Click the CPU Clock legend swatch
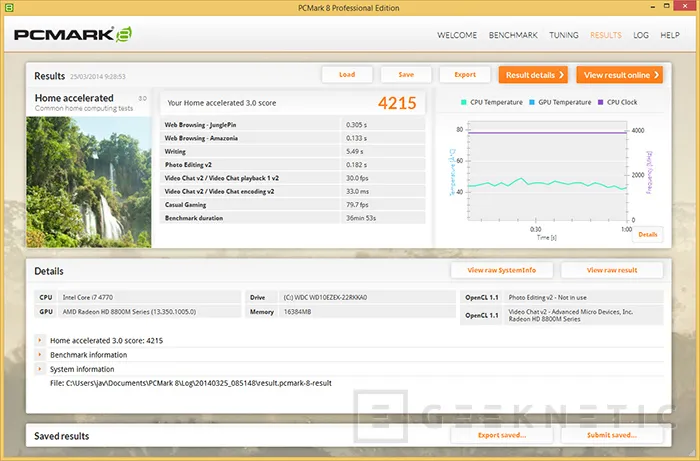The width and height of the screenshot is (700, 461). (x=600, y=102)
